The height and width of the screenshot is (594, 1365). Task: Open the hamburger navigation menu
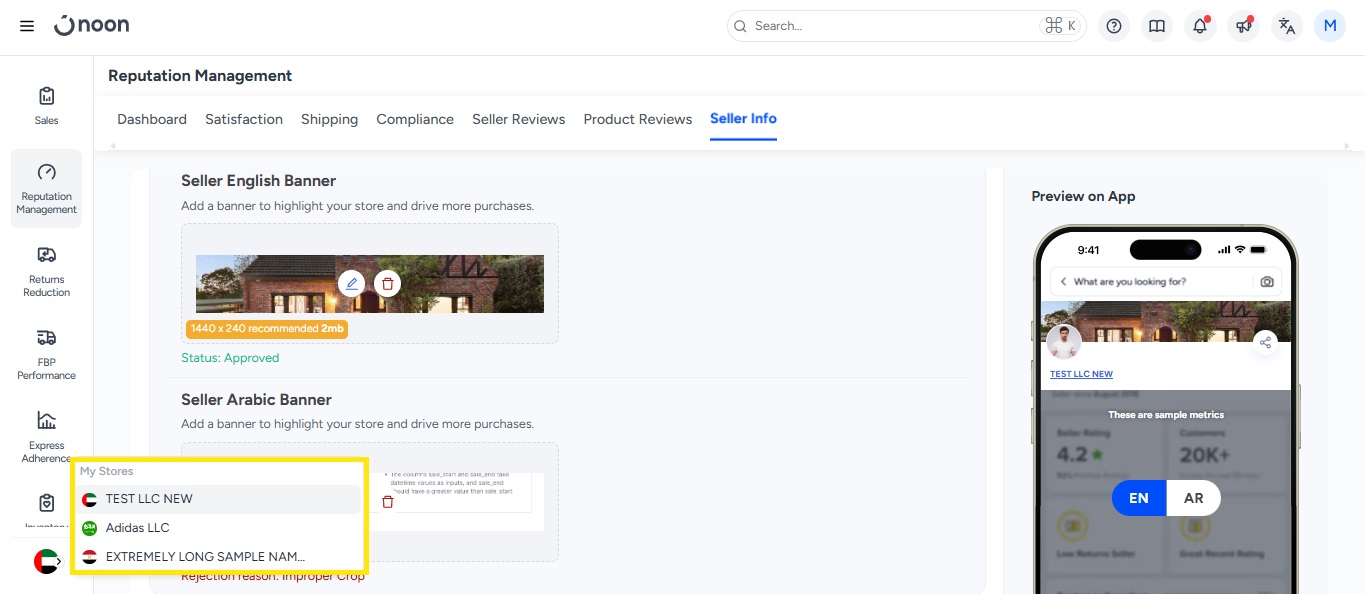[27, 26]
